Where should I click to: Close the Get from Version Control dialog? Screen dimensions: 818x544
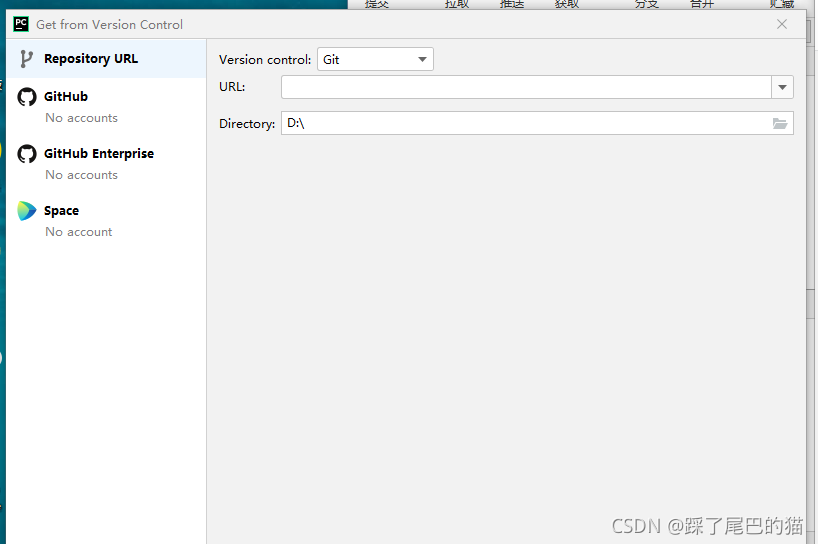pyautogui.click(x=781, y=24)
